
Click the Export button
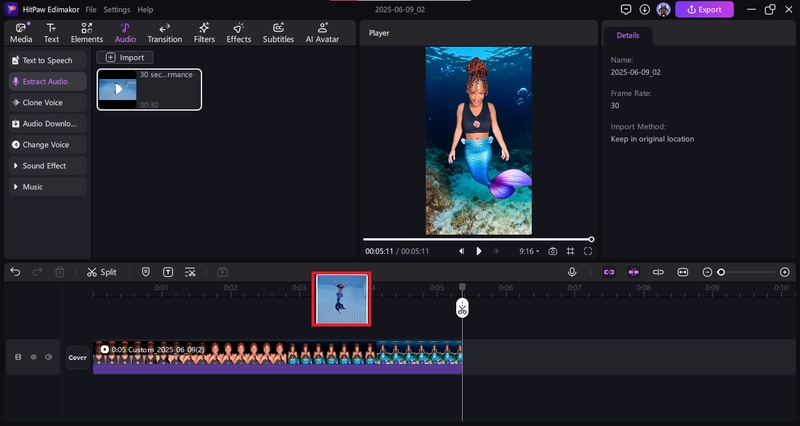[704, 9]
